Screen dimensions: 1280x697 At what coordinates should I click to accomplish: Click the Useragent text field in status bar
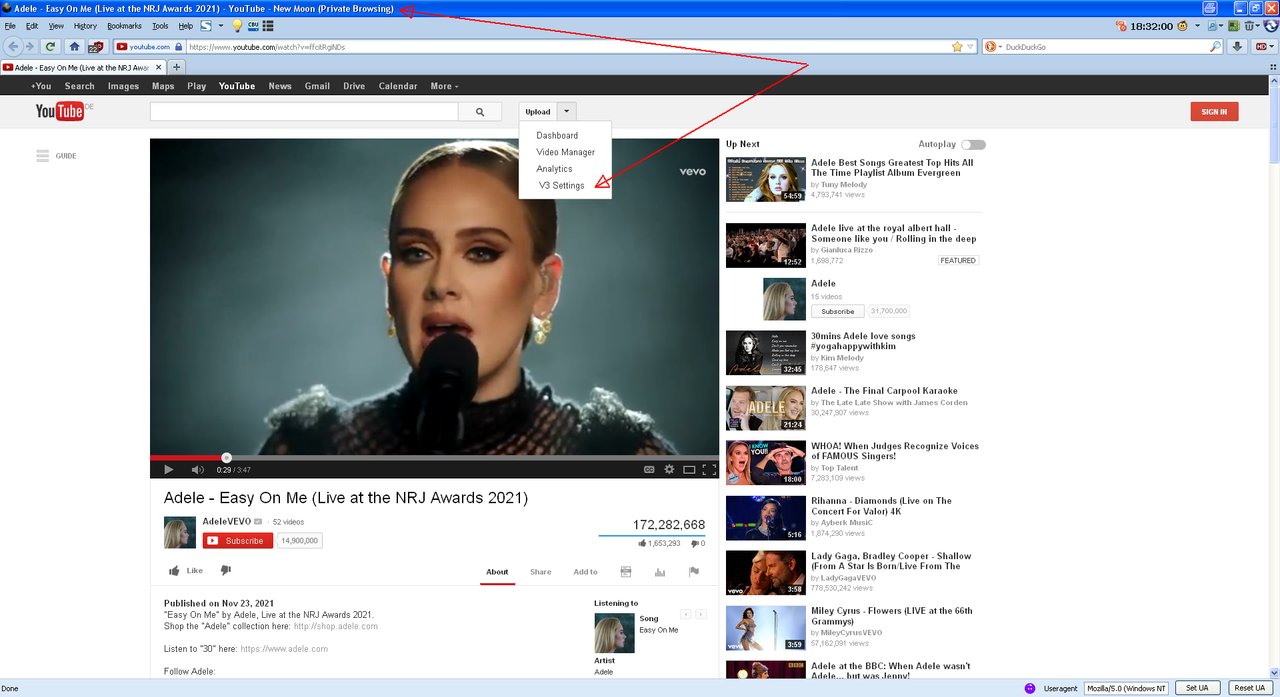tap(1127, 688)
